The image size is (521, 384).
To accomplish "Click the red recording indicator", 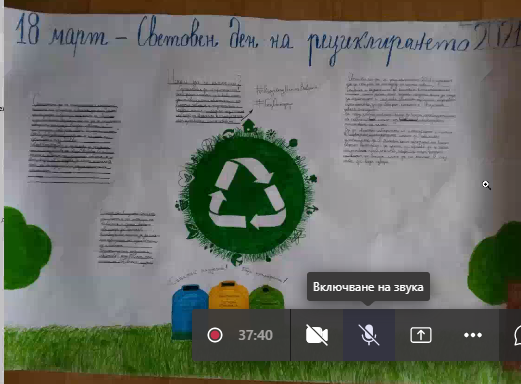I will click(215, 335).
